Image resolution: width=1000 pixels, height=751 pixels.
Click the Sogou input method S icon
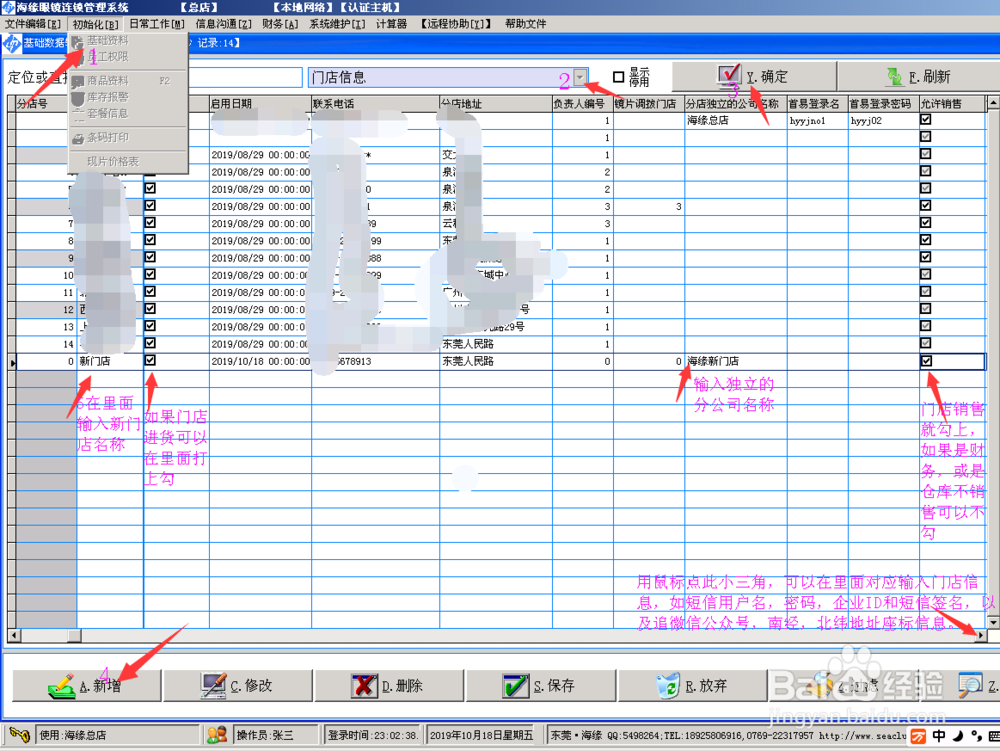click(918, 736)
